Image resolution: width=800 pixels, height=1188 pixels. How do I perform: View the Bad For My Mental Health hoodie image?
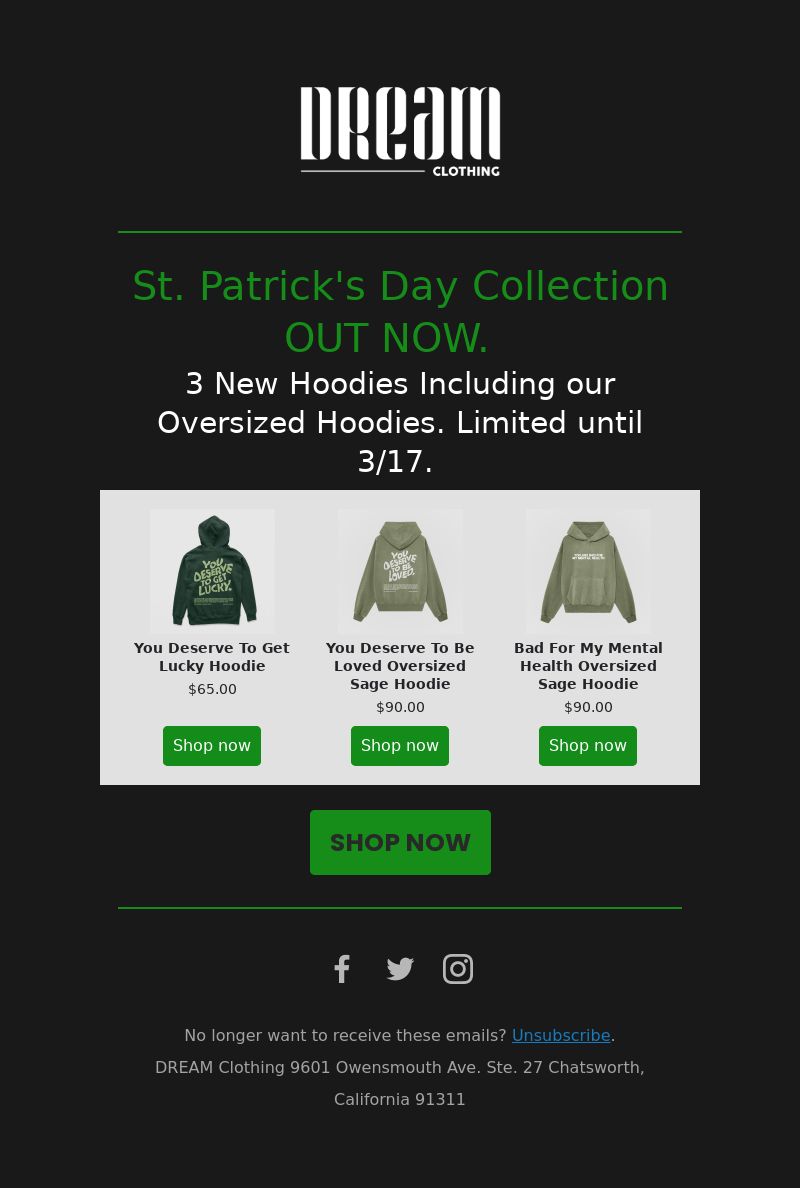pos(588,571)
